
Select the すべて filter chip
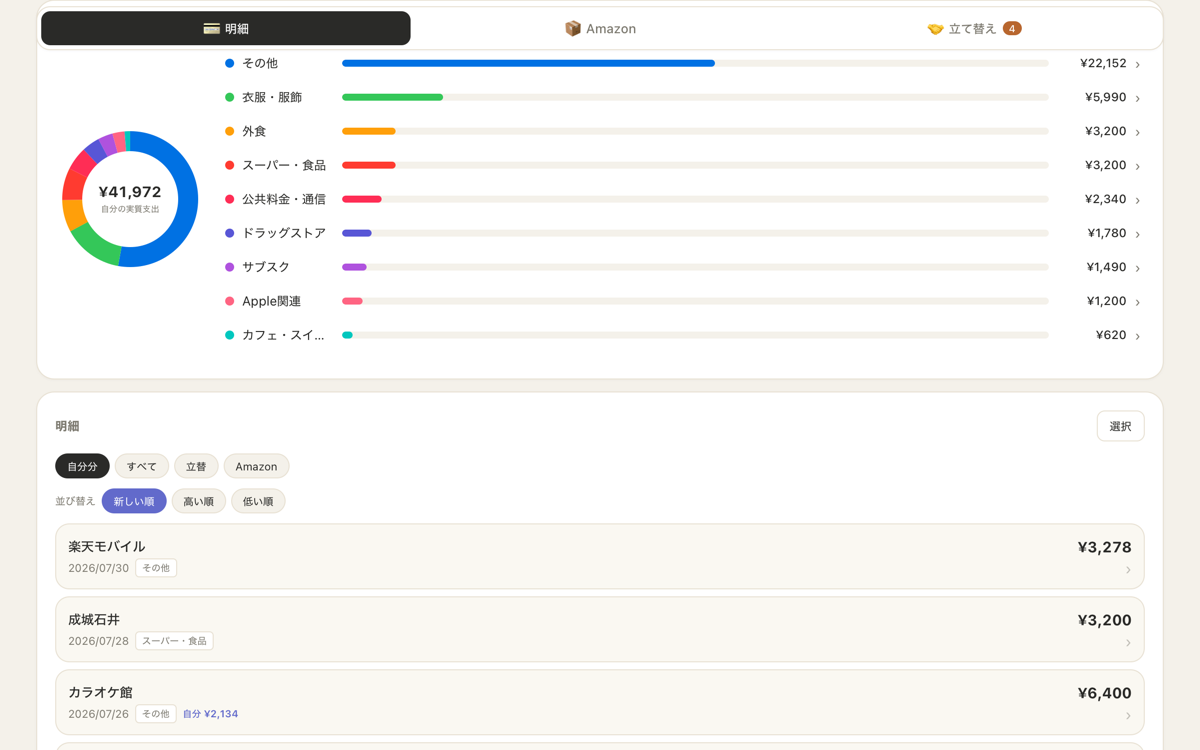(142, 466)
